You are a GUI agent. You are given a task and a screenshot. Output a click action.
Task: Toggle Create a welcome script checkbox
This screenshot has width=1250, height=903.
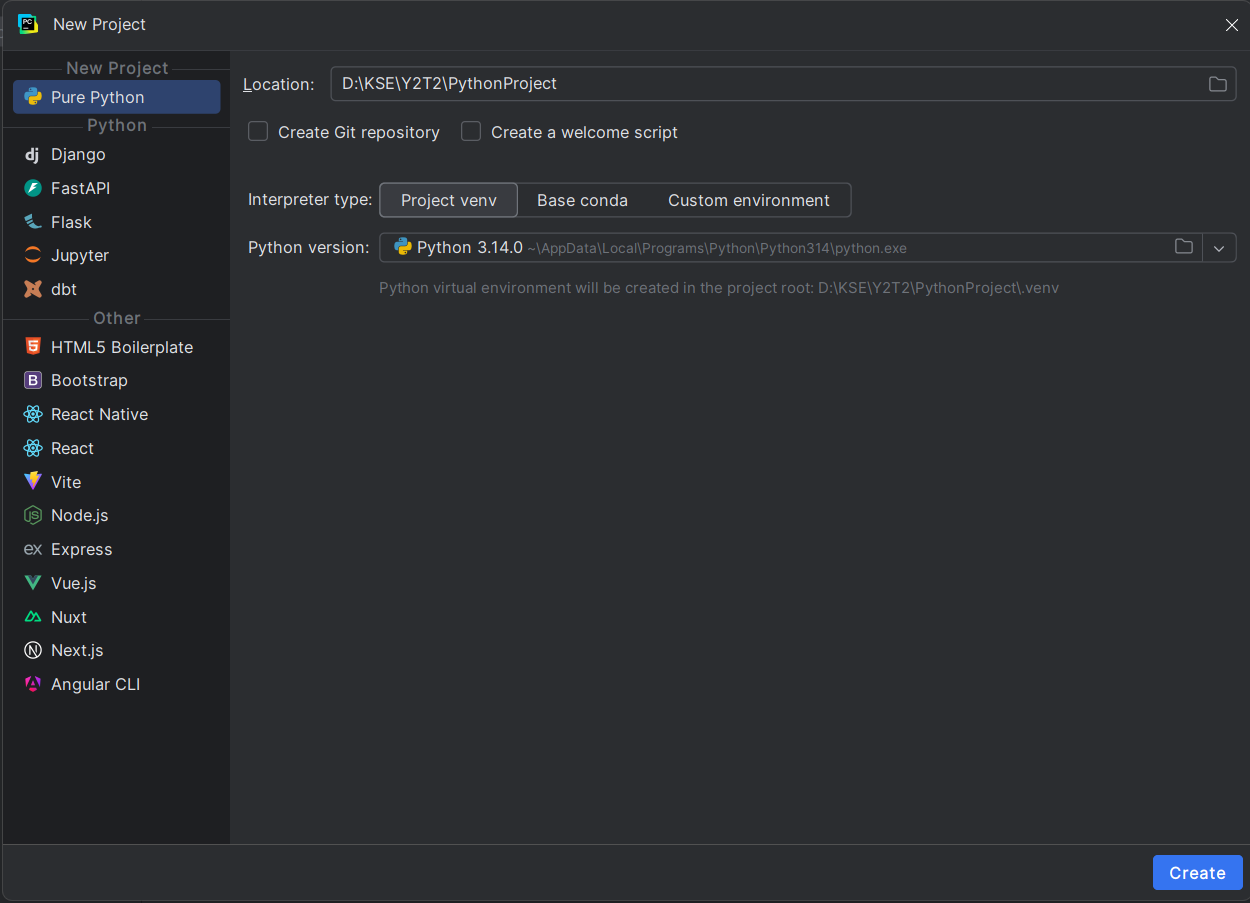(x=471, y=132)
